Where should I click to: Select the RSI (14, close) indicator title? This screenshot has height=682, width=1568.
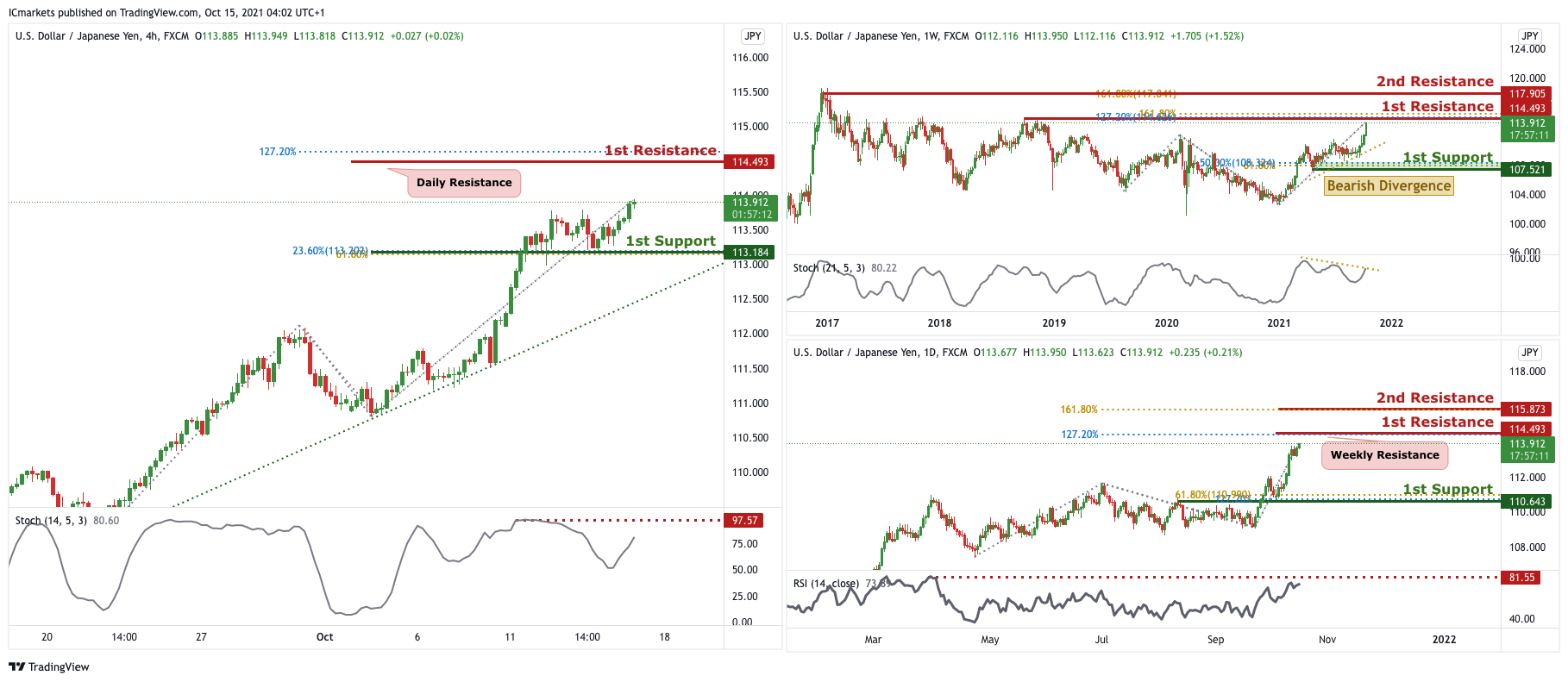[826, 584]
